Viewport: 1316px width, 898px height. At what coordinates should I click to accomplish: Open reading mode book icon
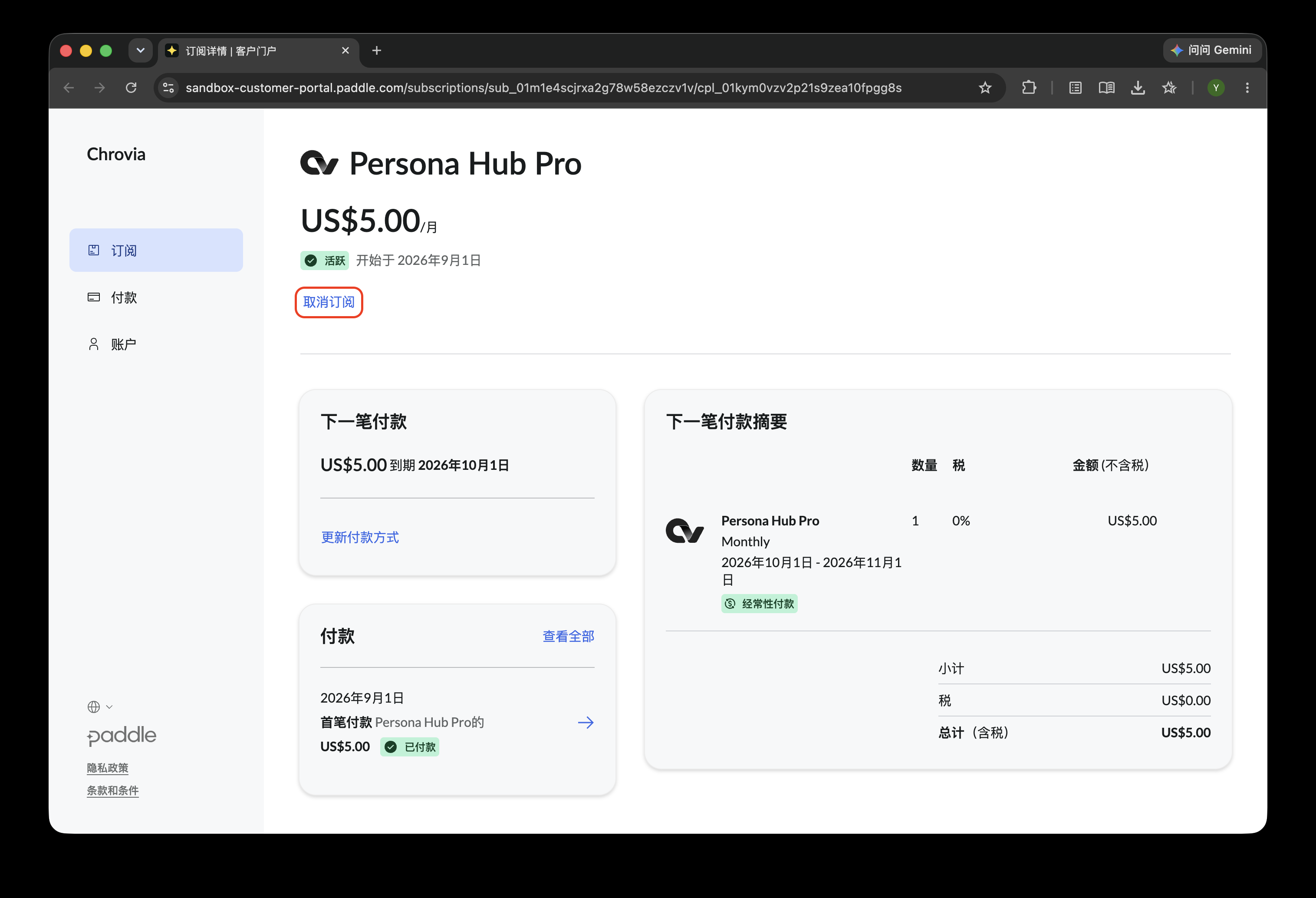click(x=1106, y=88)
